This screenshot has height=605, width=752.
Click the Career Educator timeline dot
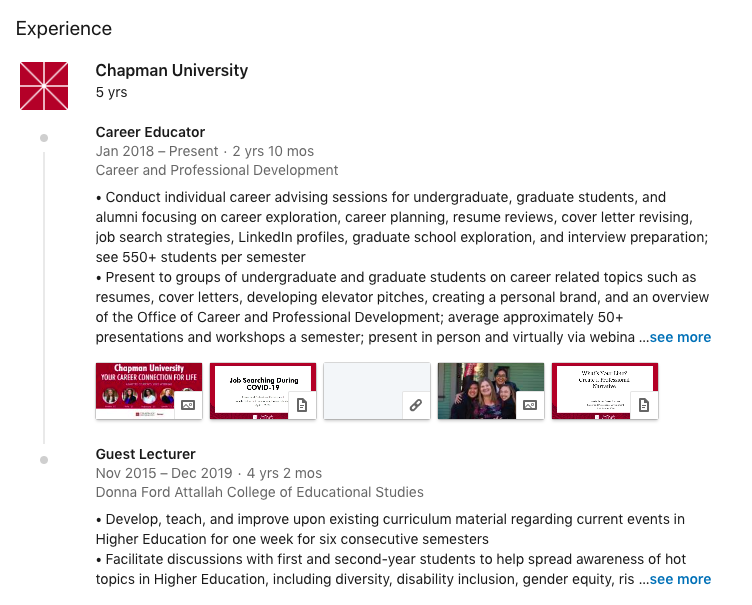coord(44,137)
